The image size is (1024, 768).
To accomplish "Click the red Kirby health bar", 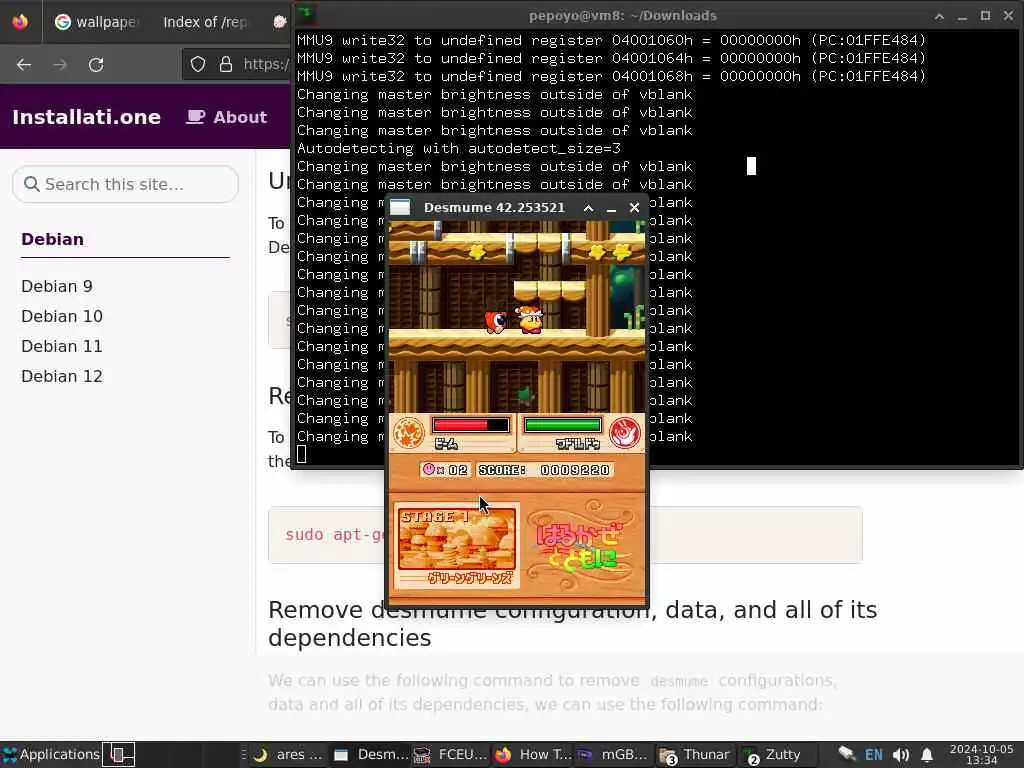I will (470, 425).
